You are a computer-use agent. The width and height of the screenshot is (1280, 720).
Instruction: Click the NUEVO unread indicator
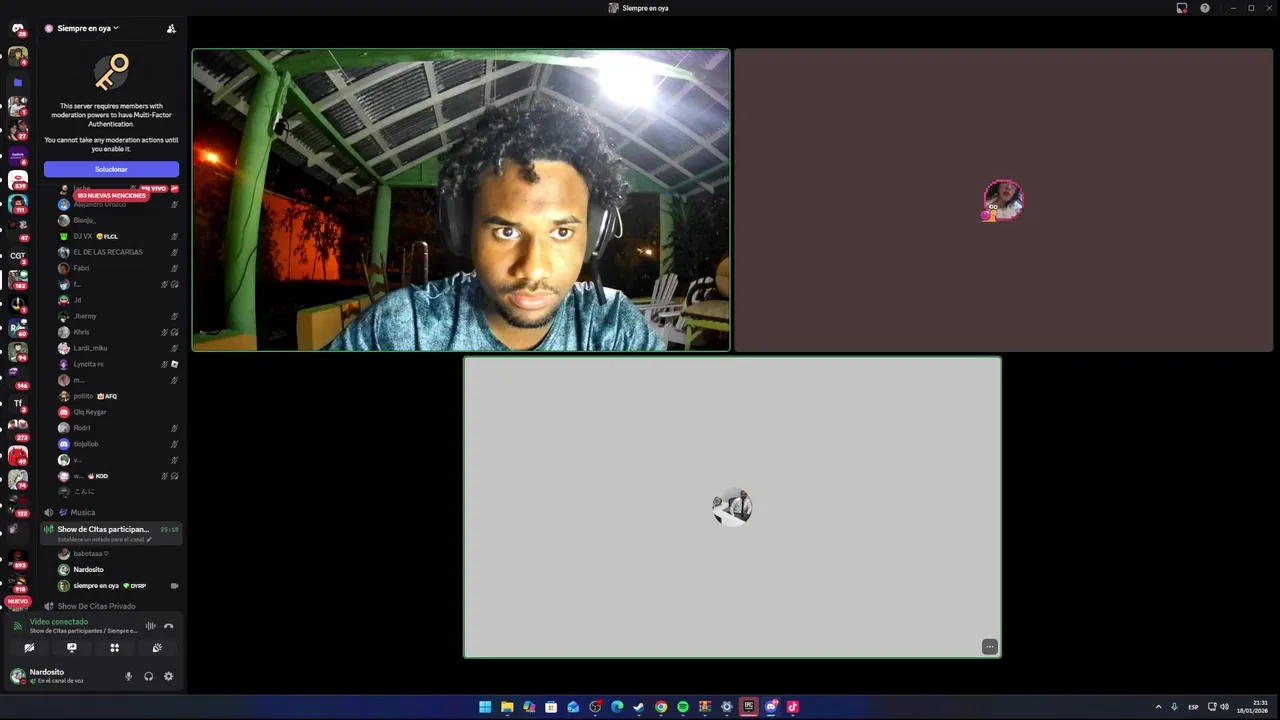[x=17, y=601]
